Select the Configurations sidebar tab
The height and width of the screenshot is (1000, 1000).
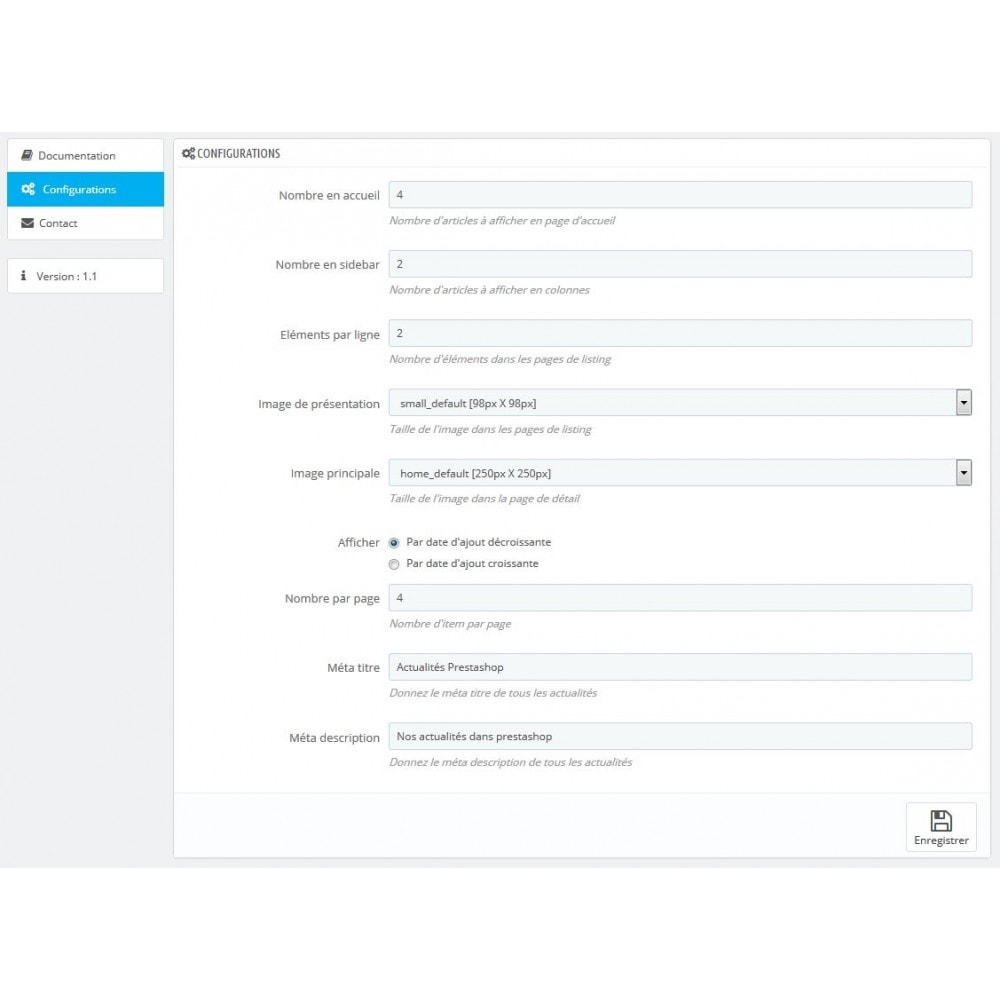[x=85, y=189]
